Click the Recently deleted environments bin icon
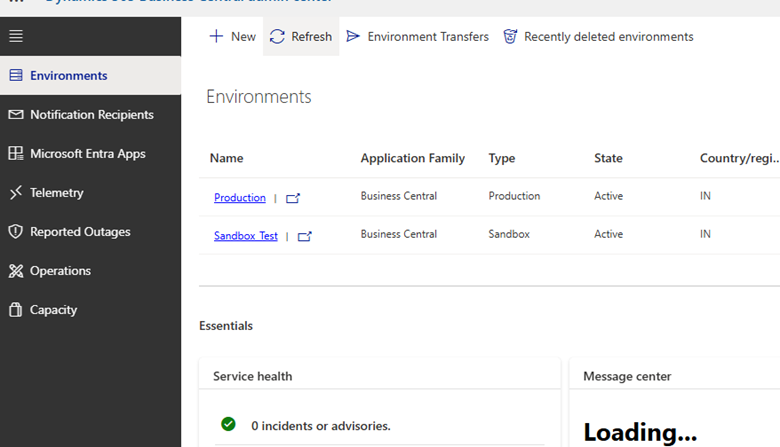Image resolution: width=780 pixels, height=447 pixels. click(x=510, y=36)
